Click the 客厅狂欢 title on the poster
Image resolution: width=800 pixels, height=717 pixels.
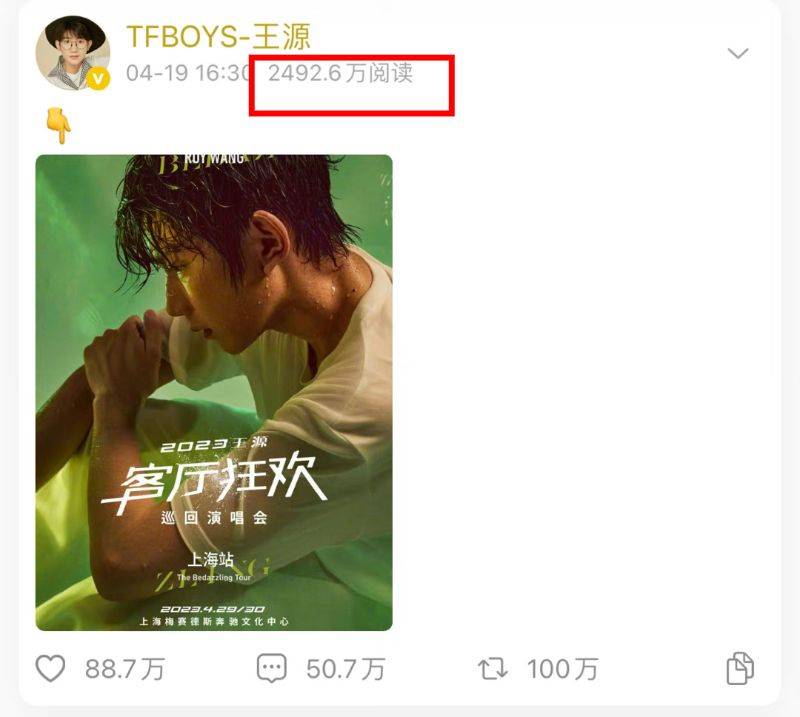pyautogui.click(x=214, y=483)
